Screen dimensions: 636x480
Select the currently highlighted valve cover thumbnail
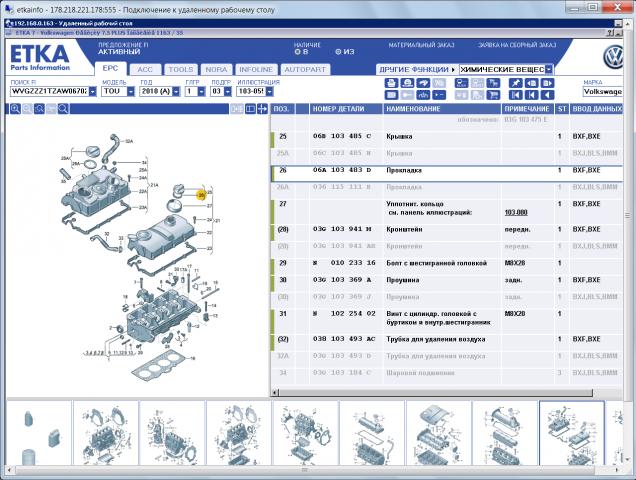572,433
